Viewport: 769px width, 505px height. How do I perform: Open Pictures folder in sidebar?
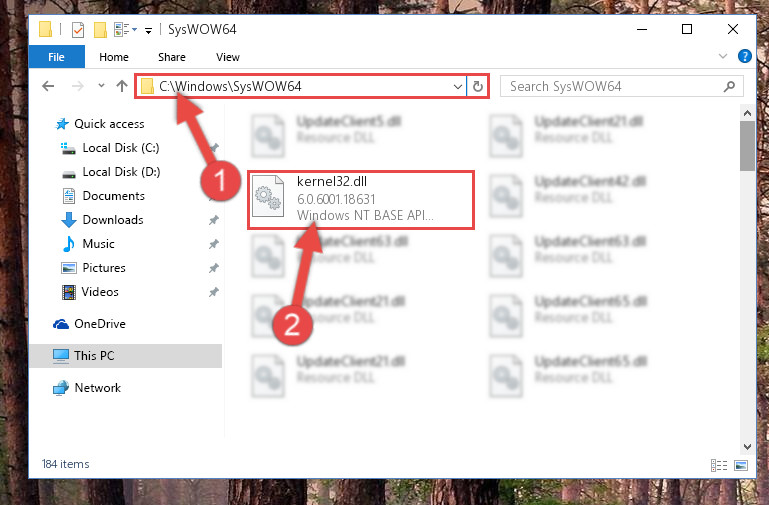(x=104, y=268)
